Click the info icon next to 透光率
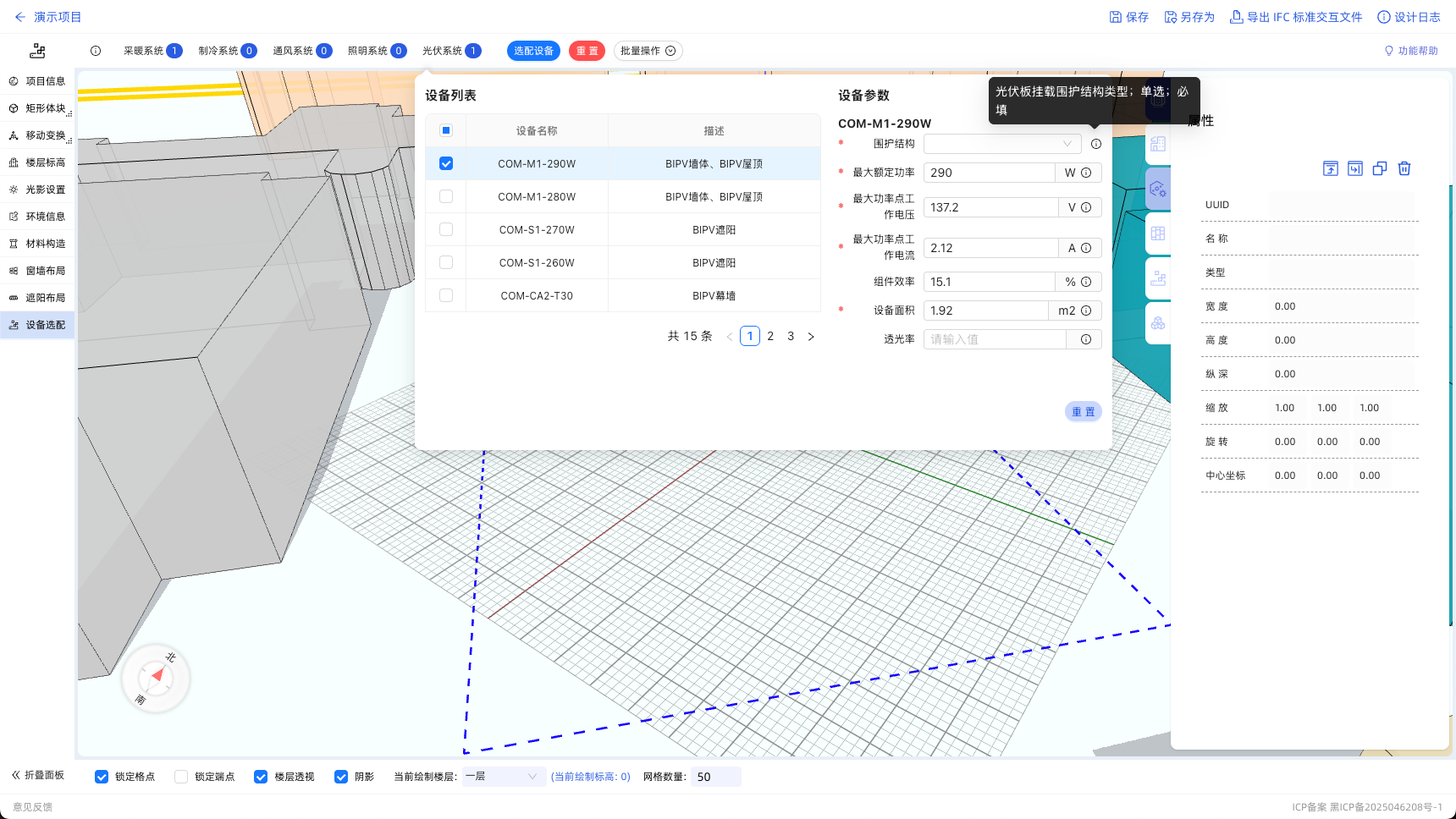The width and height of the screenshot is (1456, 819). click(1086, 339)
